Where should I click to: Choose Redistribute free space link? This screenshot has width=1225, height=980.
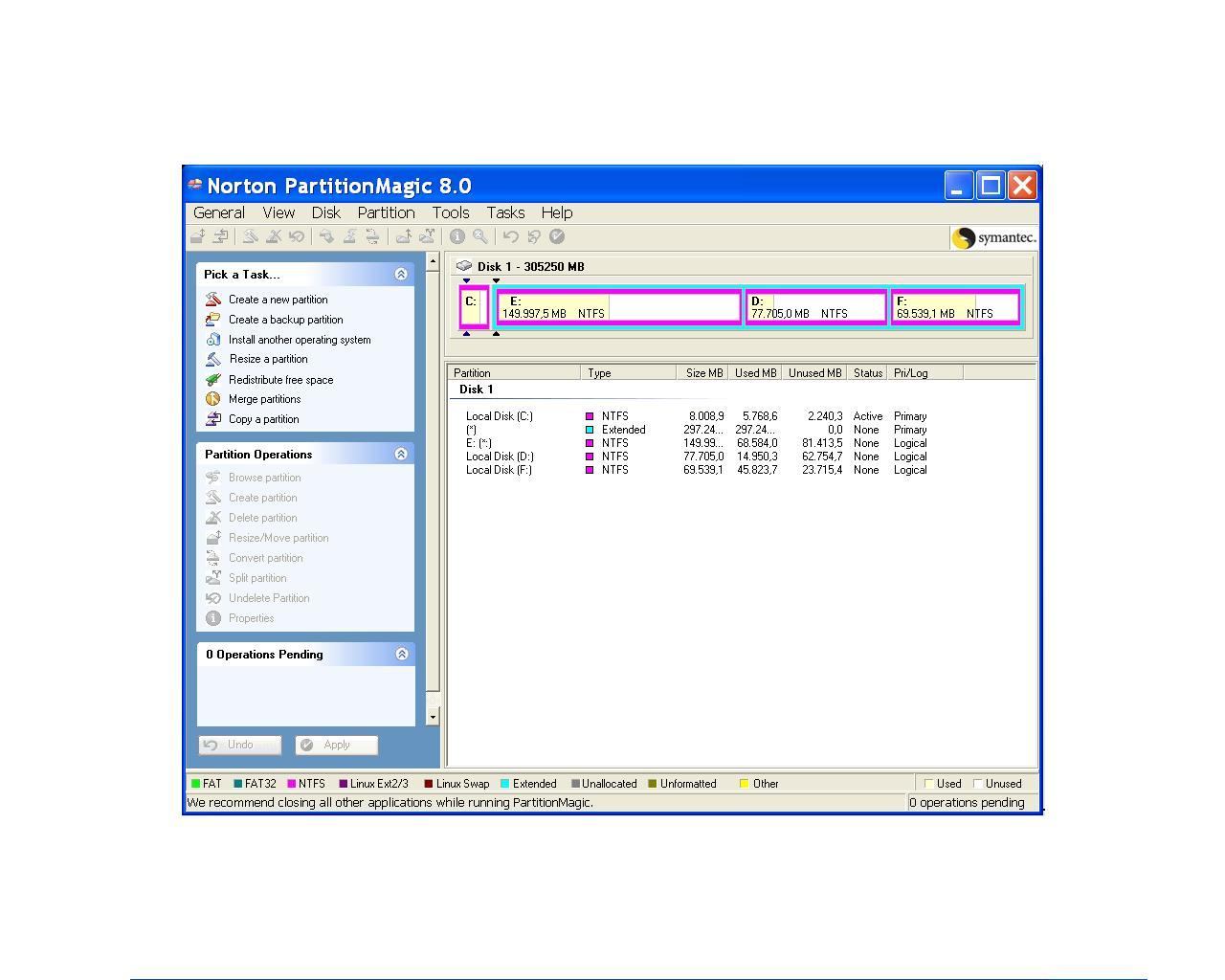(280, 380)
